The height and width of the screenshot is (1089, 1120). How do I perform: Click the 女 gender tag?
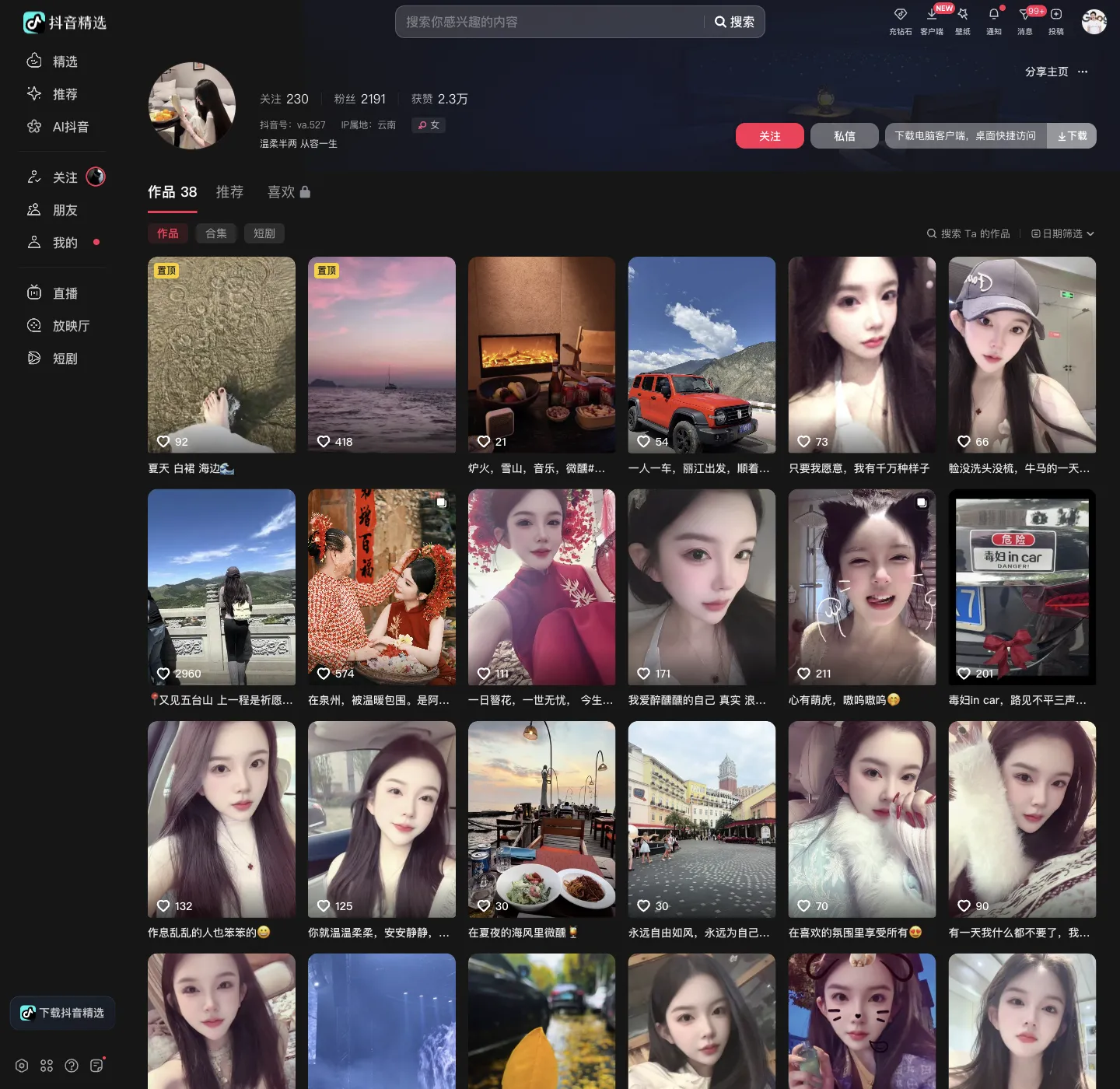[429, 124]
